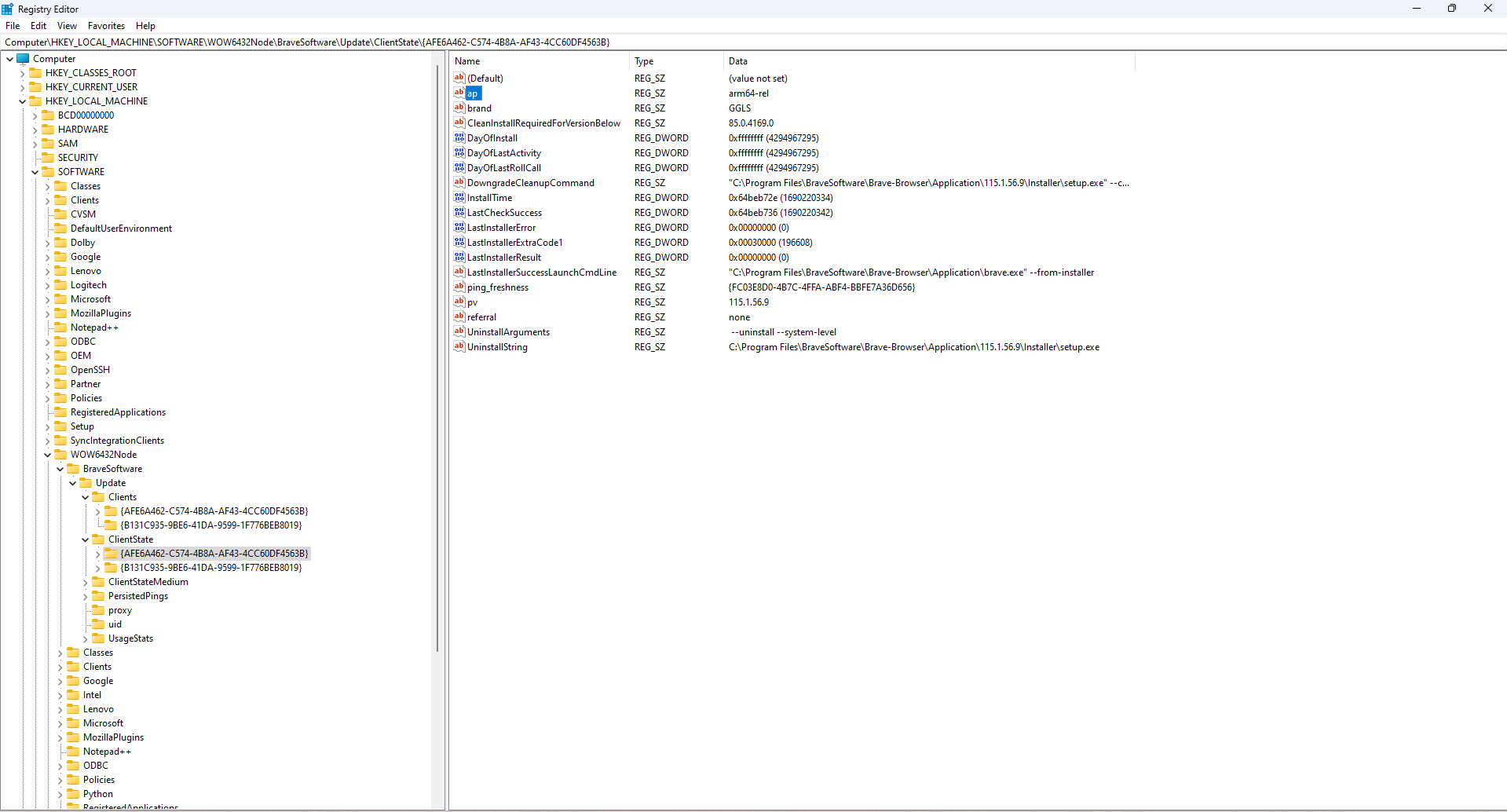
Task: Click the folder icon next to MozillaPlugins under SOFTWARE
Action: point(60,313)
